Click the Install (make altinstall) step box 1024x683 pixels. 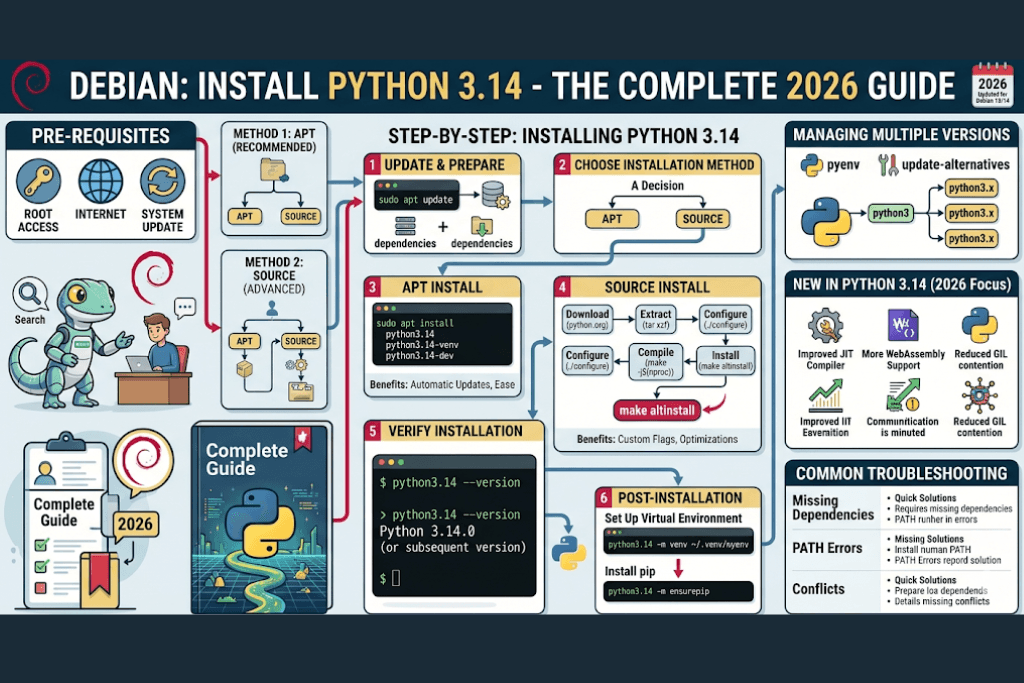(726, 360)
